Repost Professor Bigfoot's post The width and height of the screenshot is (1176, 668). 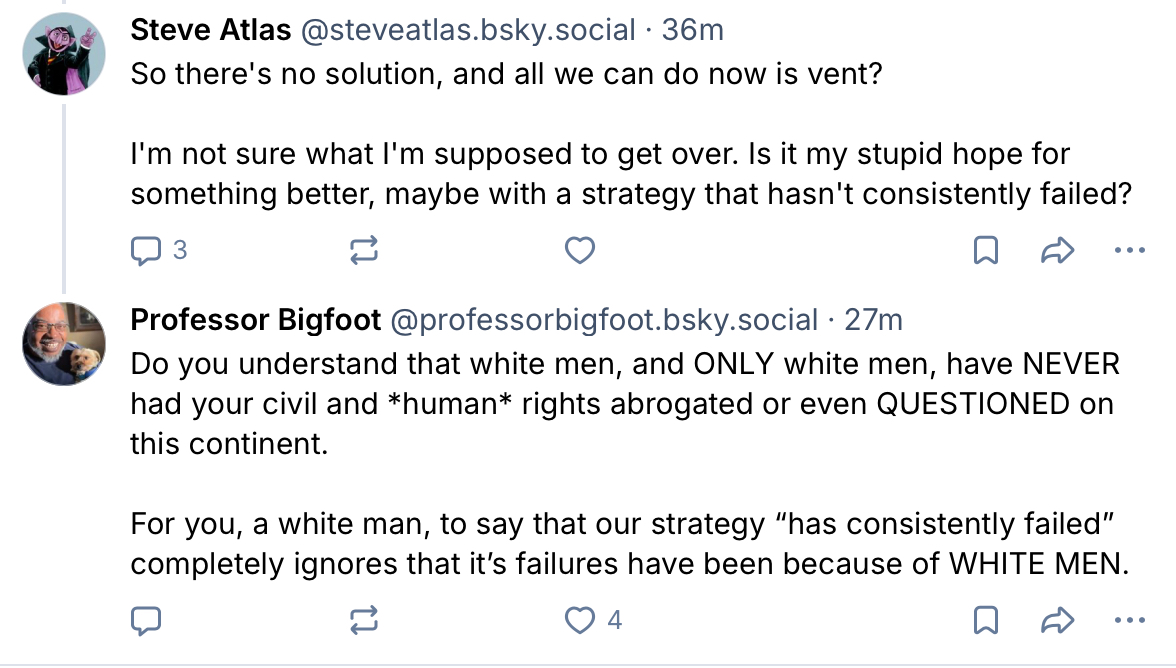point(364,621)
